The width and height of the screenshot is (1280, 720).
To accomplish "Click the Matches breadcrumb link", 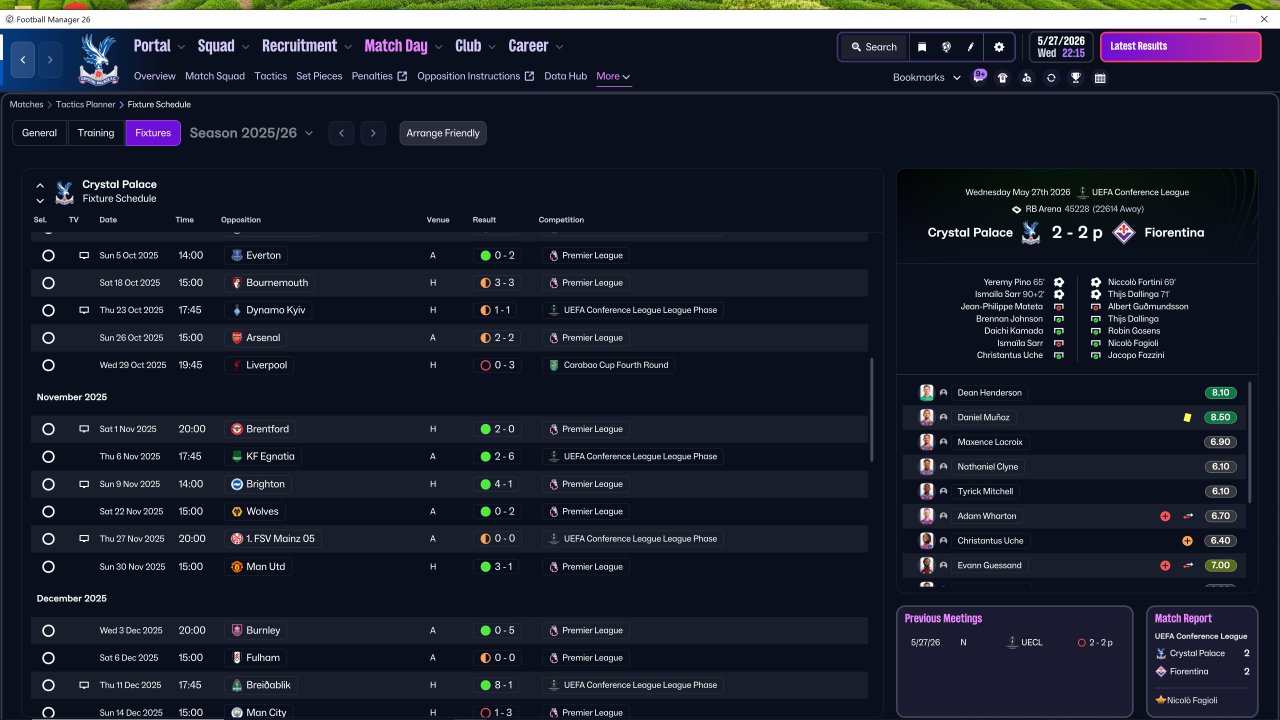I will 27,105.
